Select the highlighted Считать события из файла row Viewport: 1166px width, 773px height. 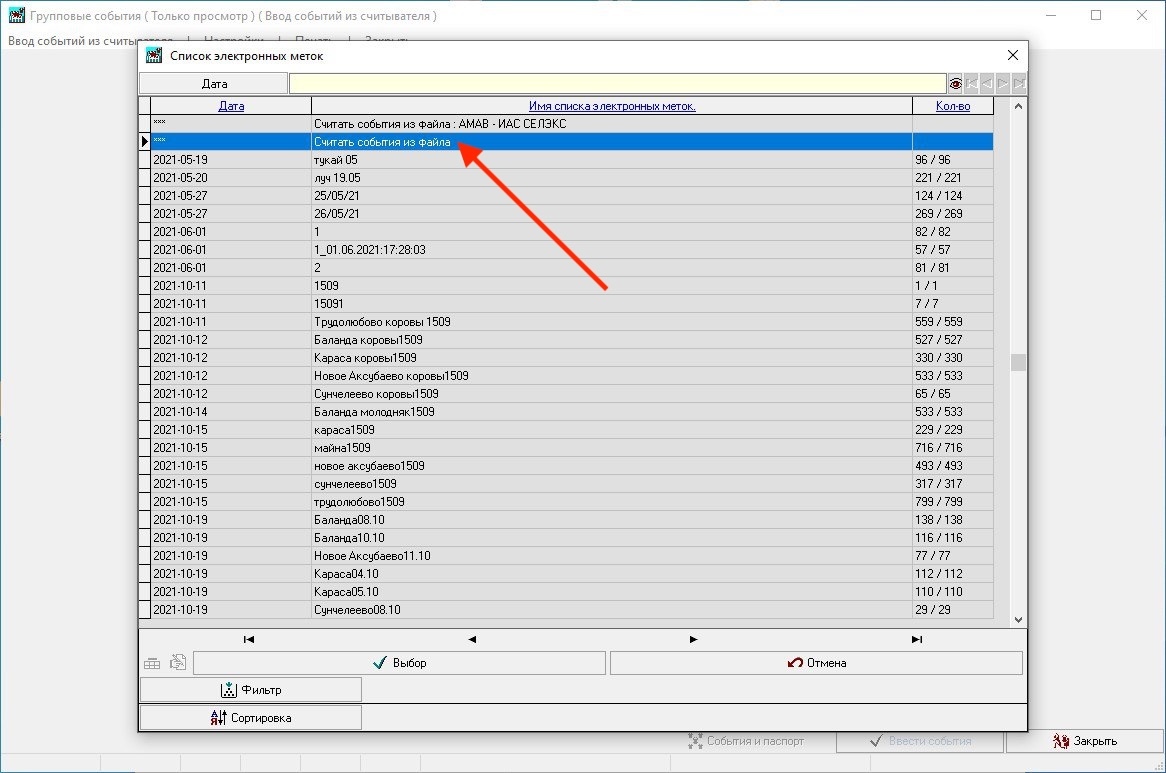tap(572, 142)
